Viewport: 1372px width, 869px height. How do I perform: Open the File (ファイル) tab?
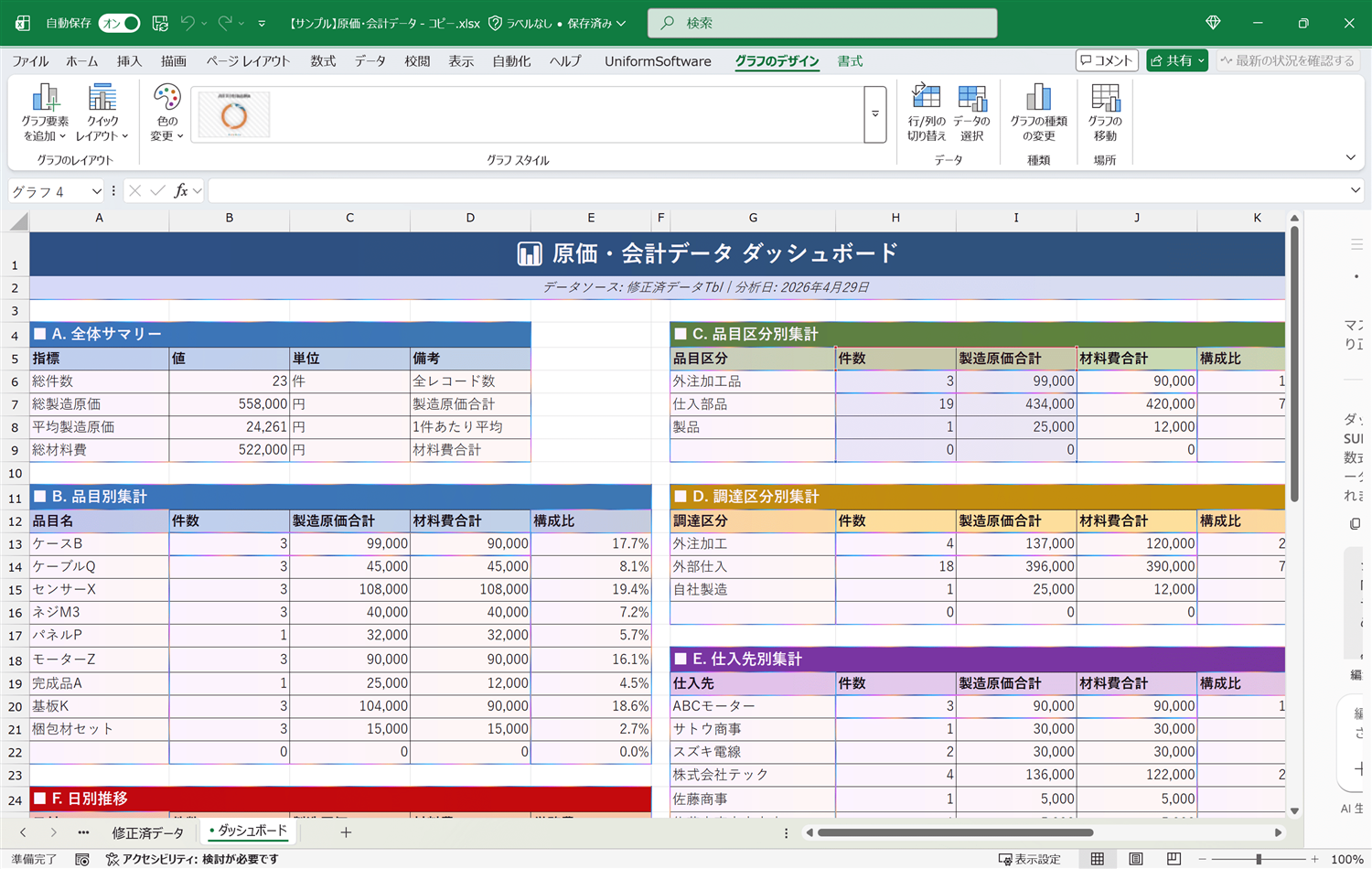30,61
